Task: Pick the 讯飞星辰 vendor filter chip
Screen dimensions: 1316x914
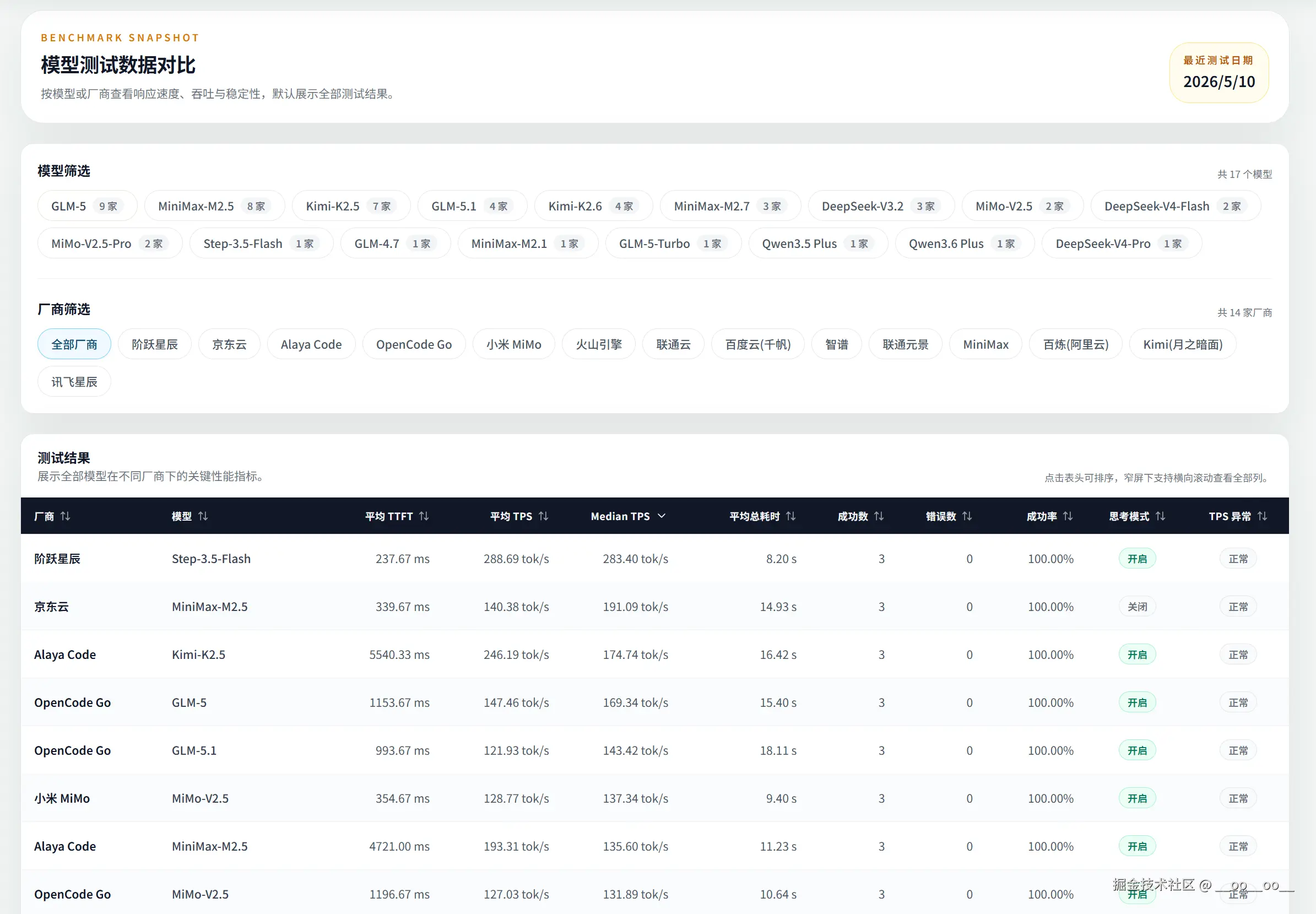Action: (74, 381)
